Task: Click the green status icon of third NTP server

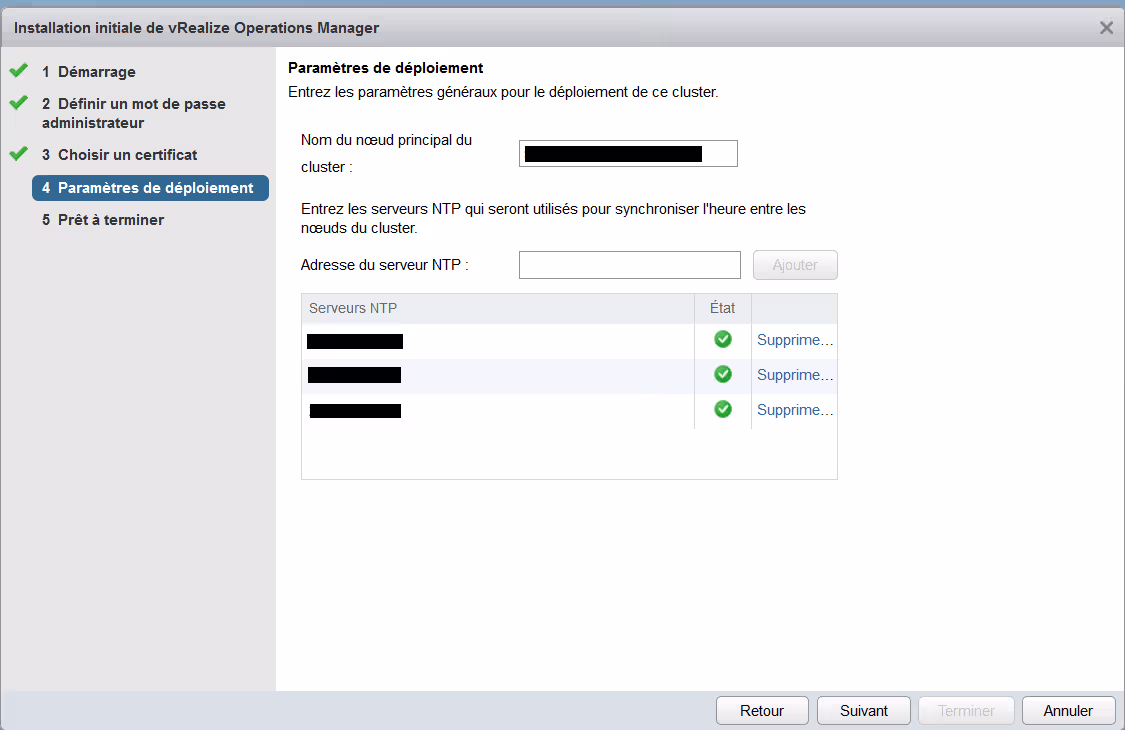Action: (722, 410)
